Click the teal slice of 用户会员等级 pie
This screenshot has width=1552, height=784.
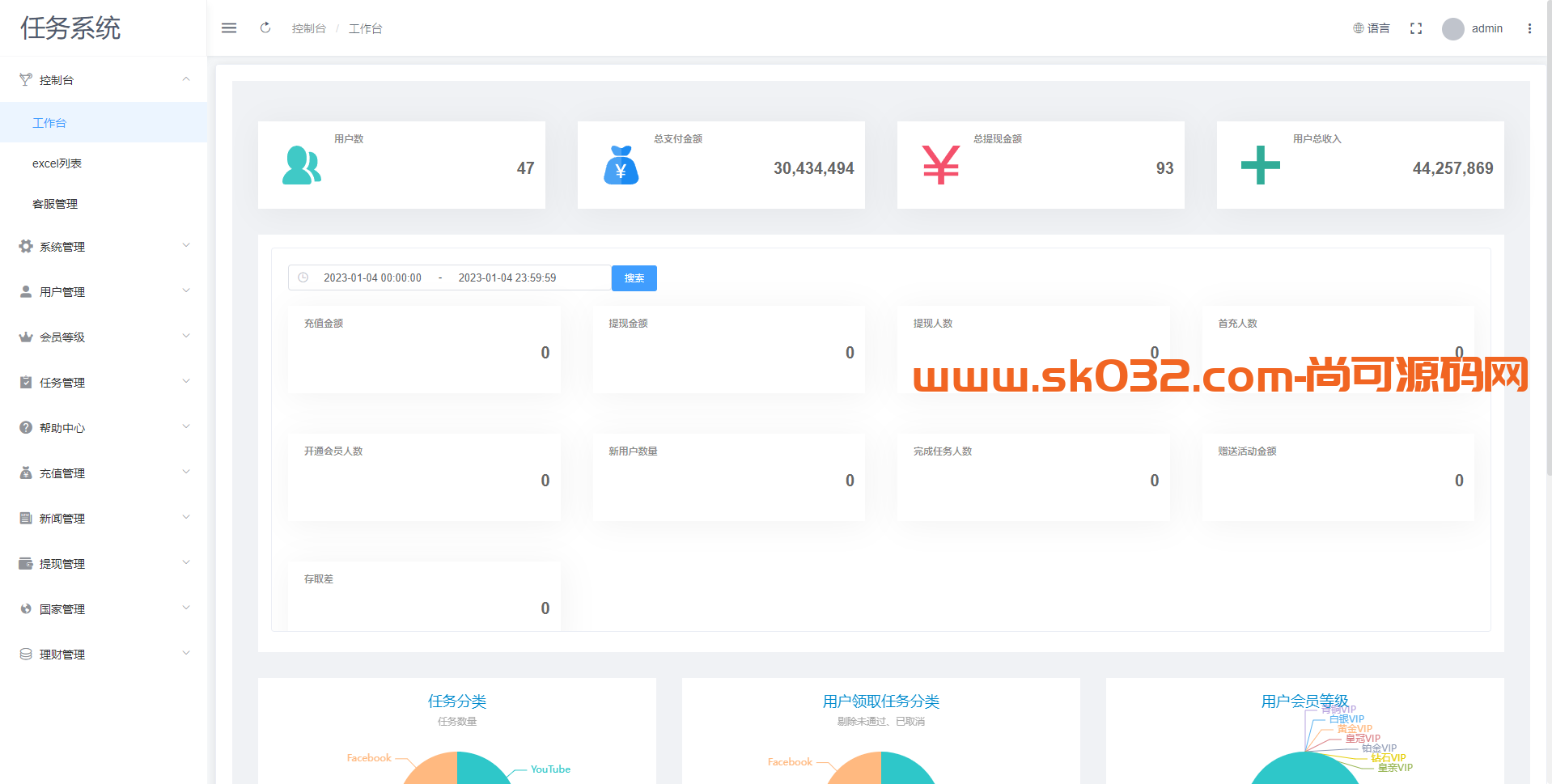(x=1305, y=769)
